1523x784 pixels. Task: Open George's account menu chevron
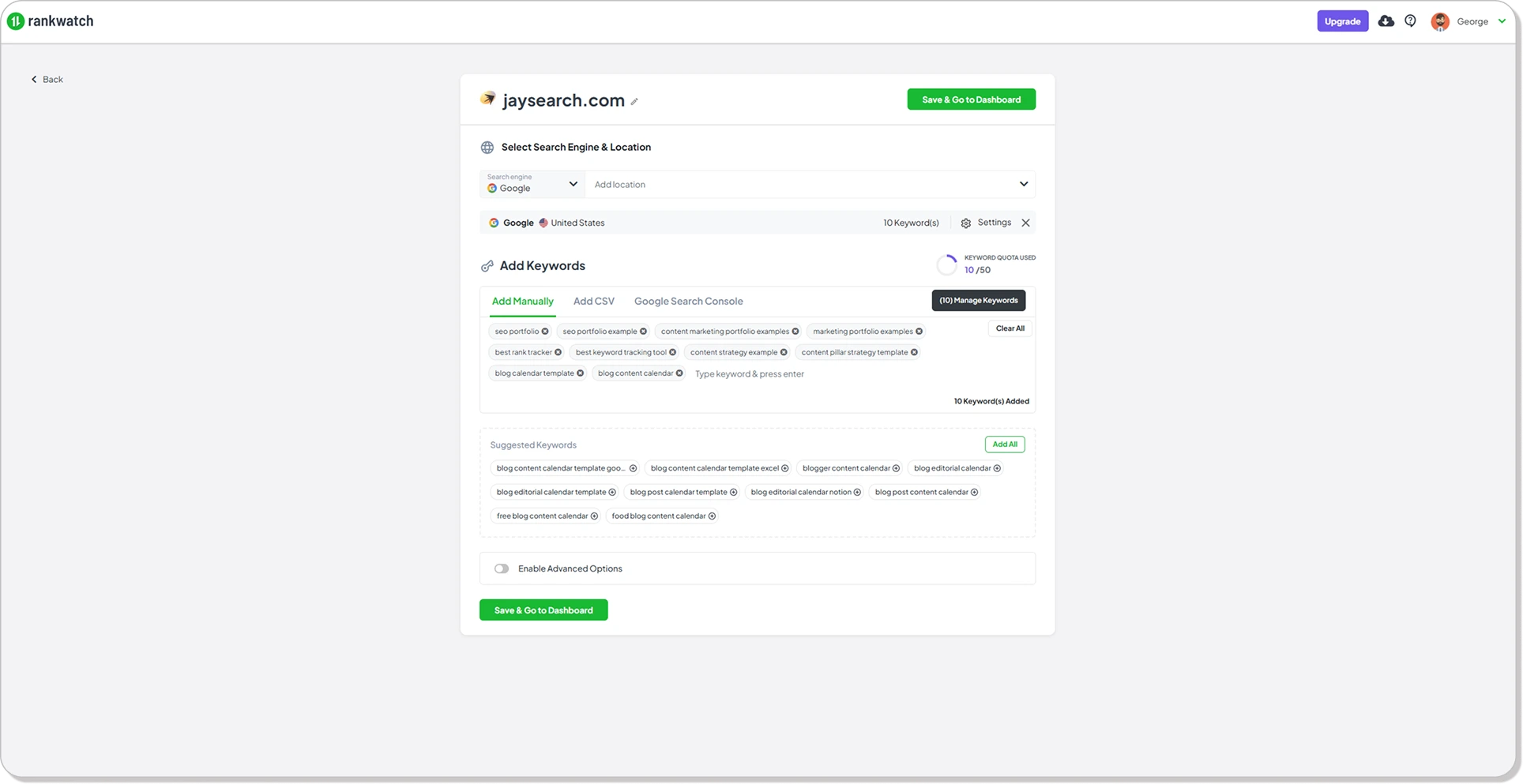pos(1502,21)
